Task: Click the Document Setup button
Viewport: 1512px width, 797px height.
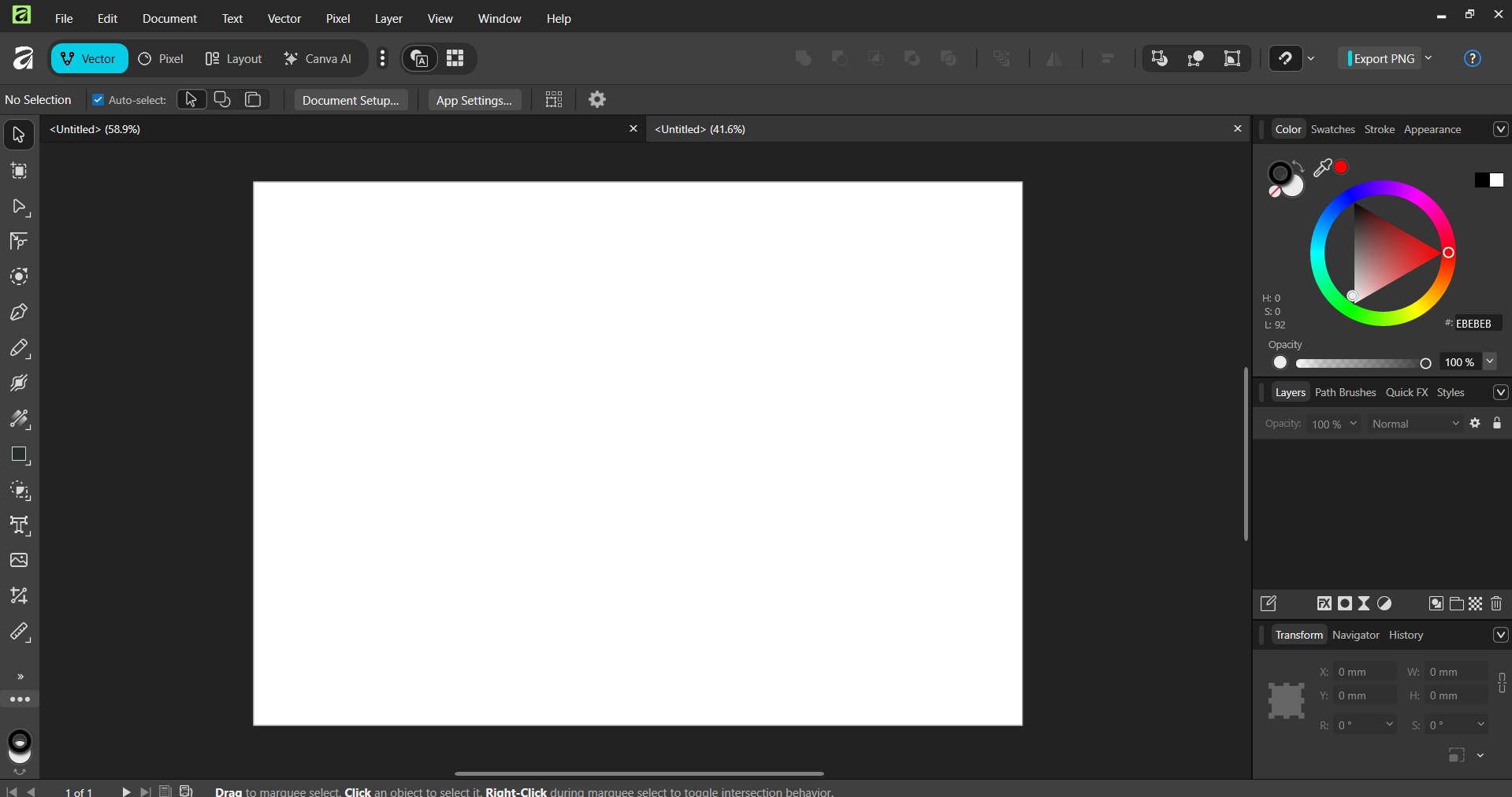Action: click(x=351, y=100)
